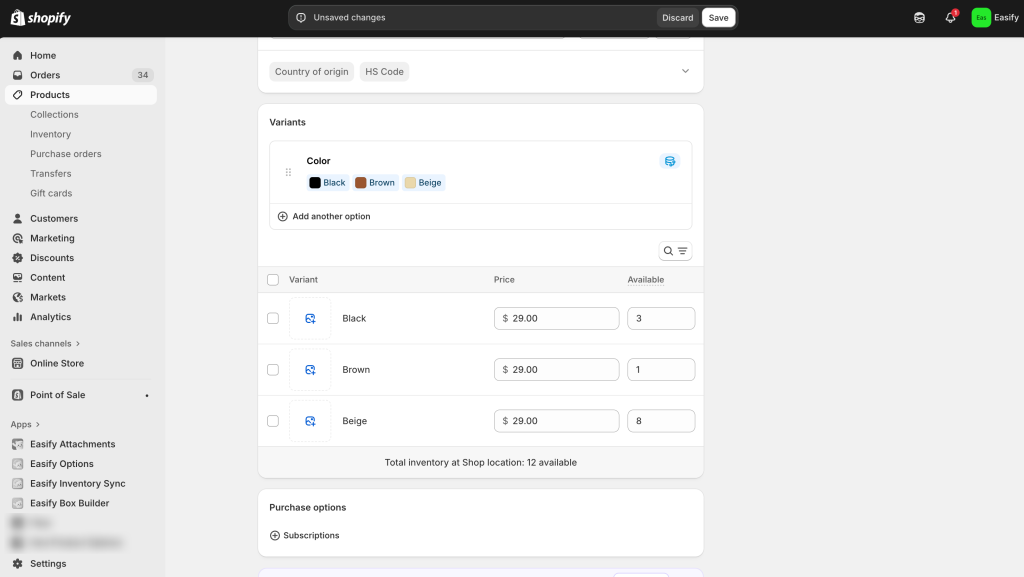
Task: Click the notifications bell icon
Action: 950,18
